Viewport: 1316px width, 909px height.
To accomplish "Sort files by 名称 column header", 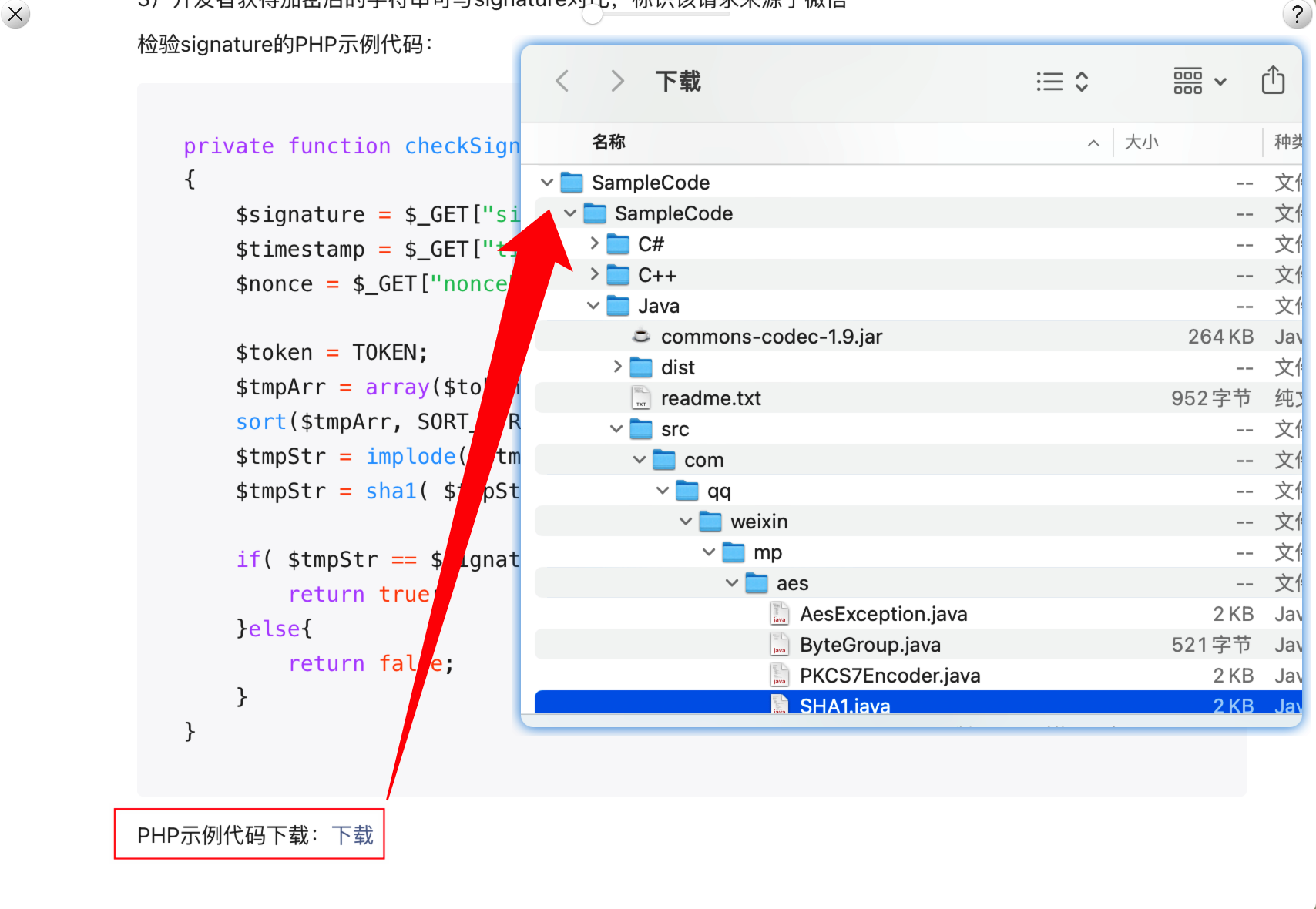I will [x=609, y=142].
